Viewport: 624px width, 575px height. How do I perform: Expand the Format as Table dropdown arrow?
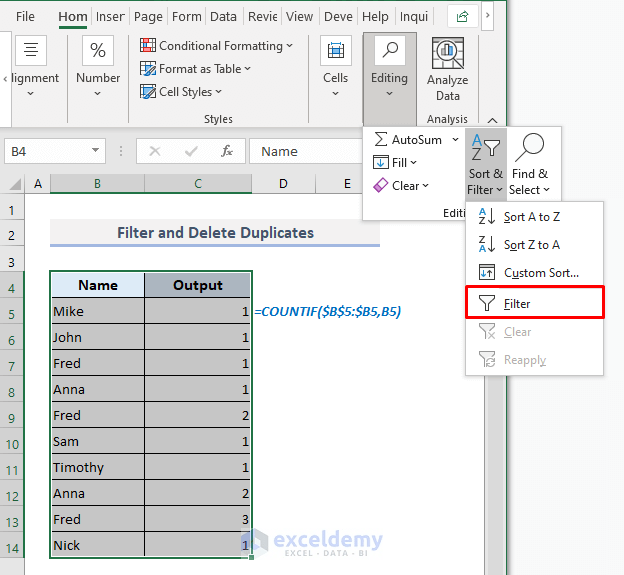pos(248,69)
